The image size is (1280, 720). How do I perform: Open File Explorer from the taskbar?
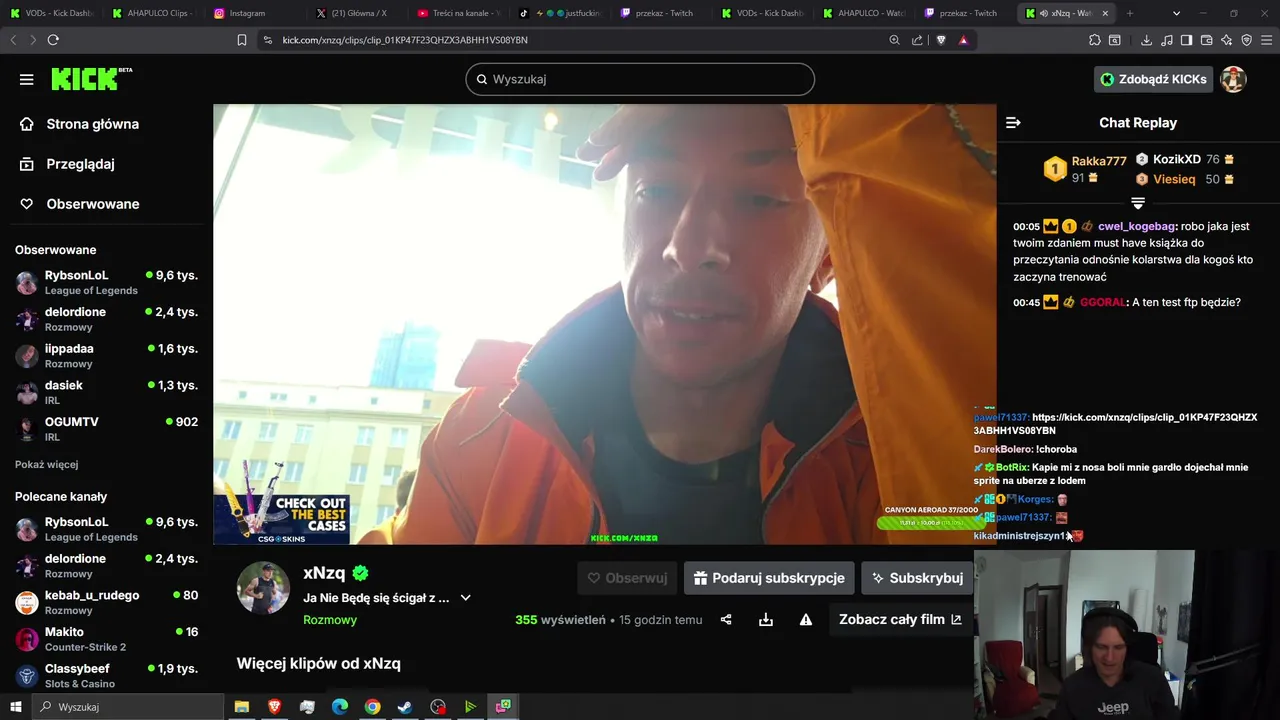(x=241, y=707)
